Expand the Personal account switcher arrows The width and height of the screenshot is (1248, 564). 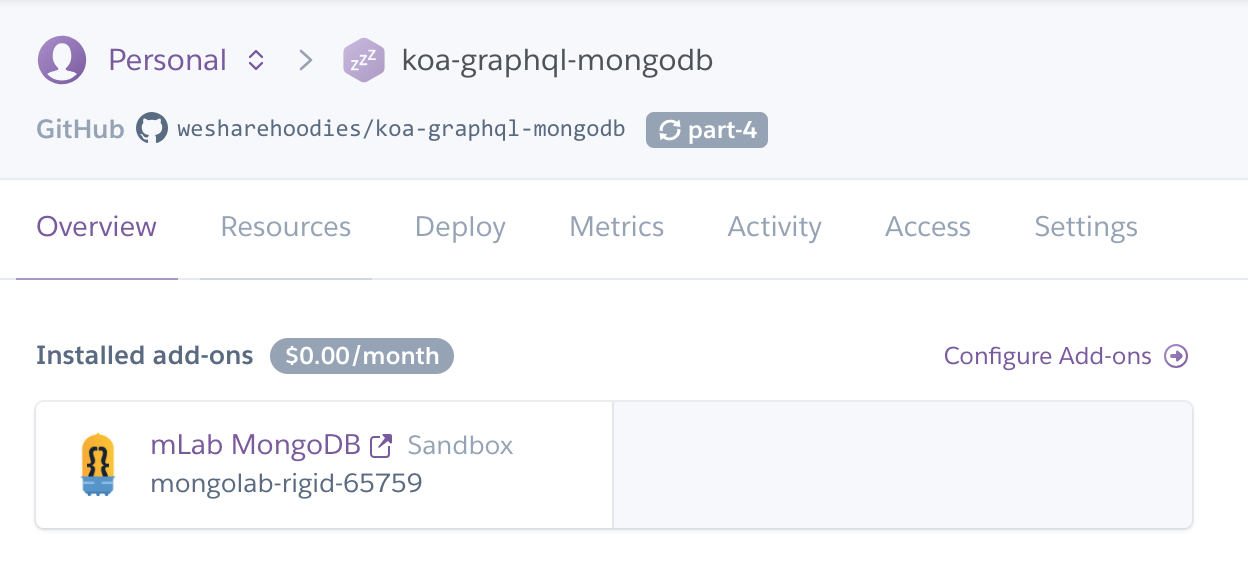coord(256,60)
